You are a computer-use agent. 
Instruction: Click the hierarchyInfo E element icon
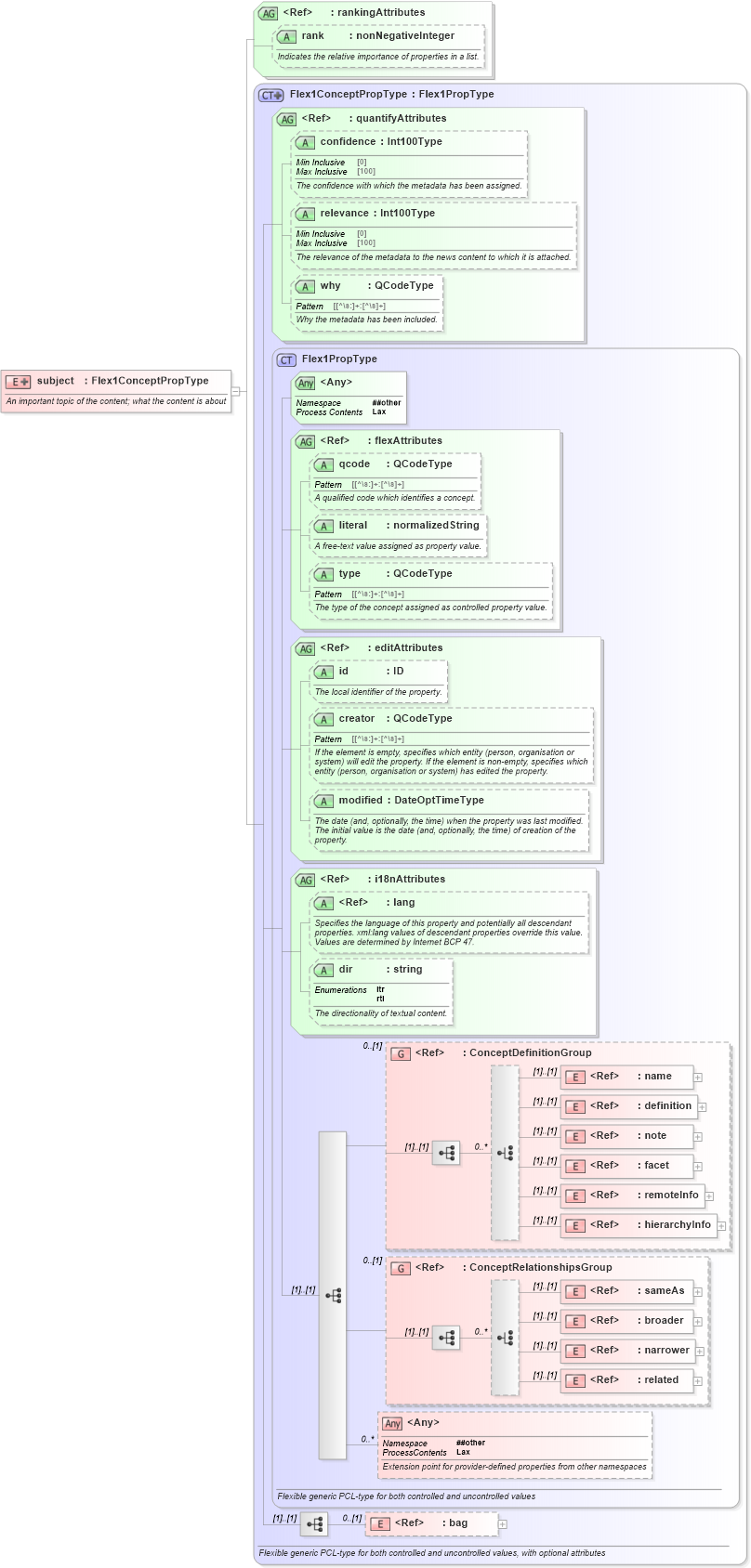click(575, 1226)
